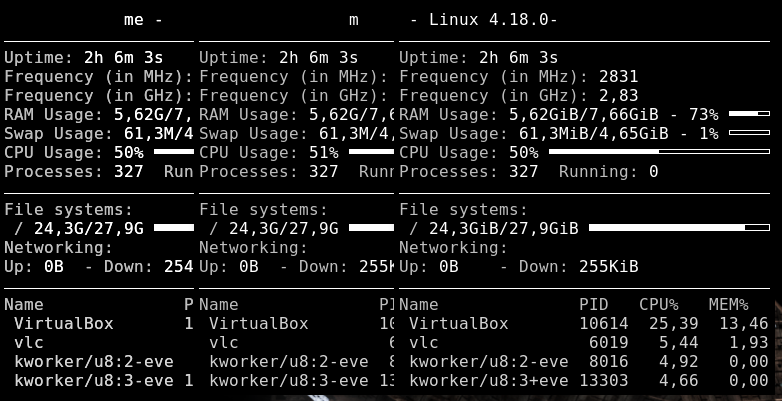Select kworker CPU value 4,92
This screenshot has width=782, height=401.
pos(679,361)
